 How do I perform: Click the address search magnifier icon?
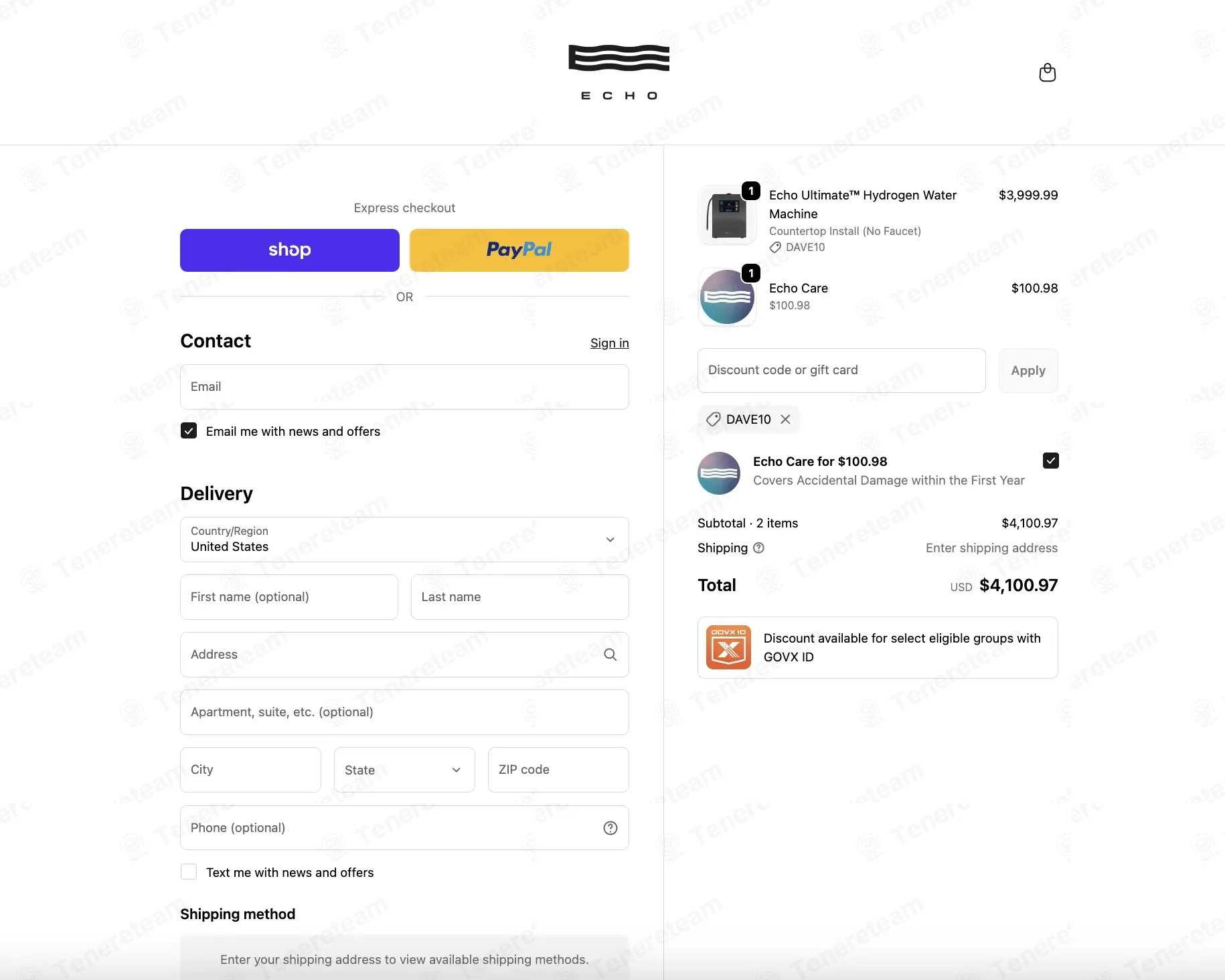(x=610, y=655)
